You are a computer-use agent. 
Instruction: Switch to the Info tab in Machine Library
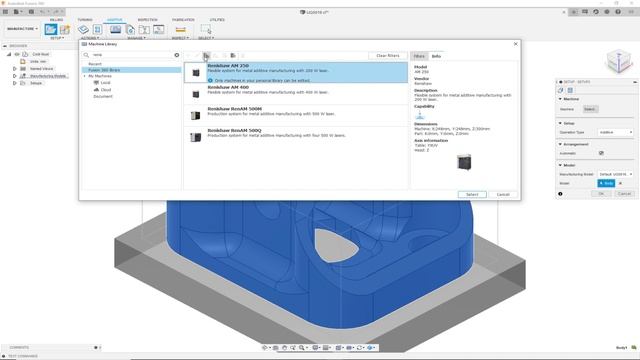[x=436, y=56]
